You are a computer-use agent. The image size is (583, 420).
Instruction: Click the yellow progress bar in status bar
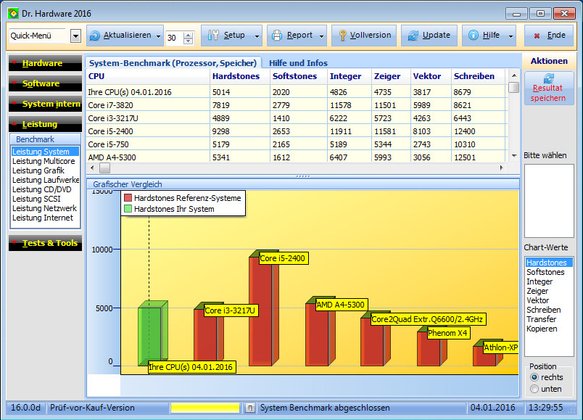(x=205, y=408)
